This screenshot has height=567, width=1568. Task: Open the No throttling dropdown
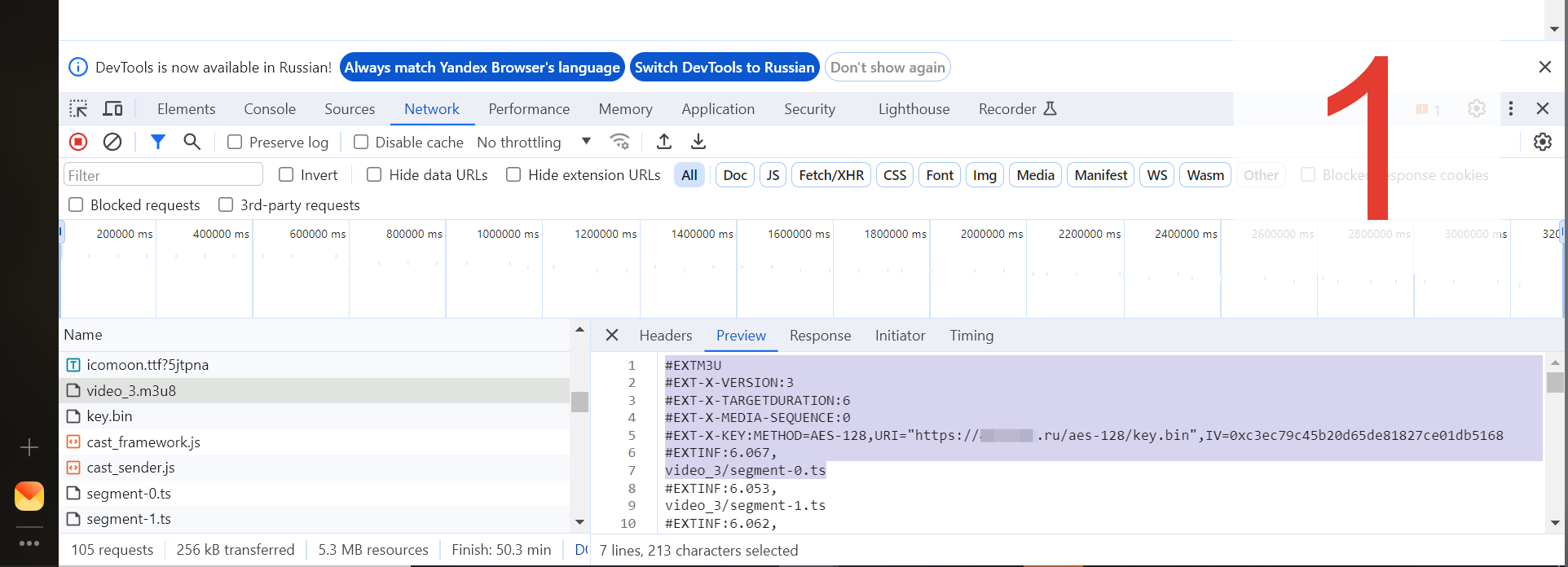coord(534,142)
